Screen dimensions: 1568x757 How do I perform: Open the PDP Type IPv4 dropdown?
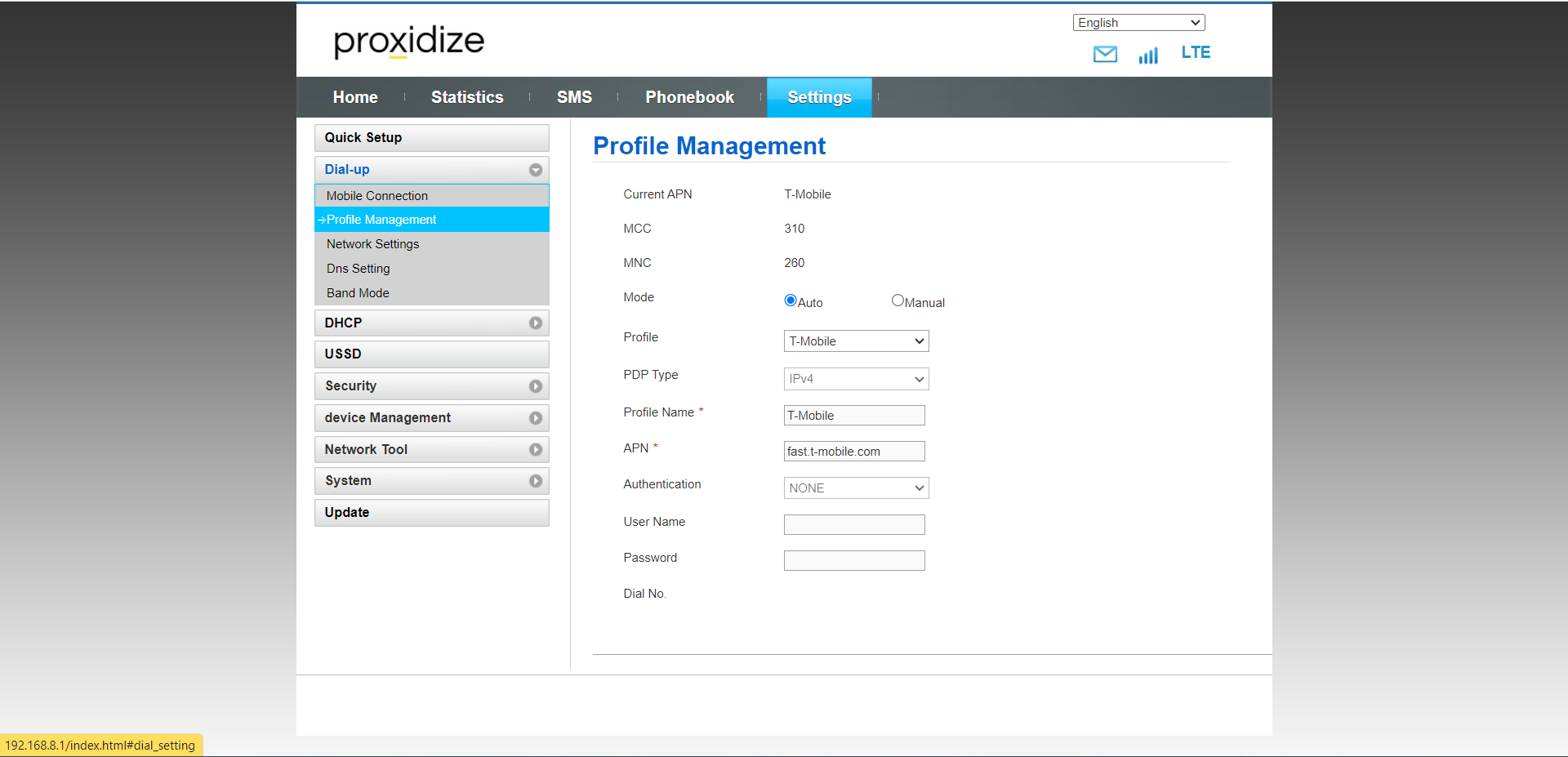point(856,379)
